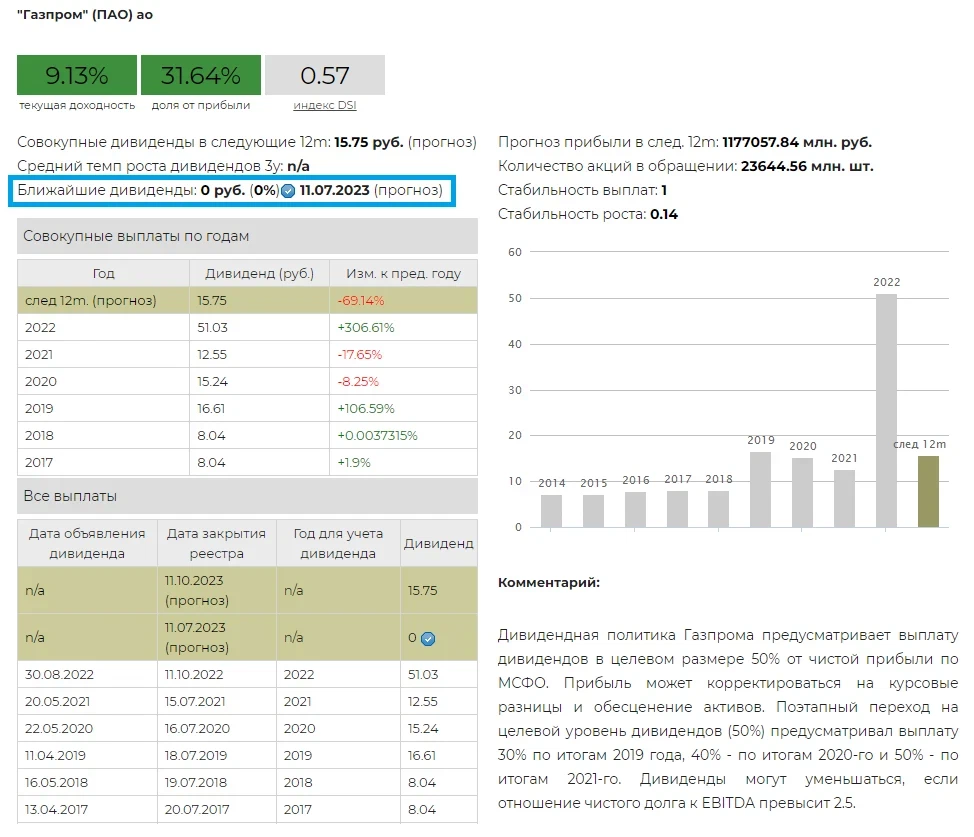
Task: Click the green 9.13% current yield tile
Action: click(x=77, y=75)
